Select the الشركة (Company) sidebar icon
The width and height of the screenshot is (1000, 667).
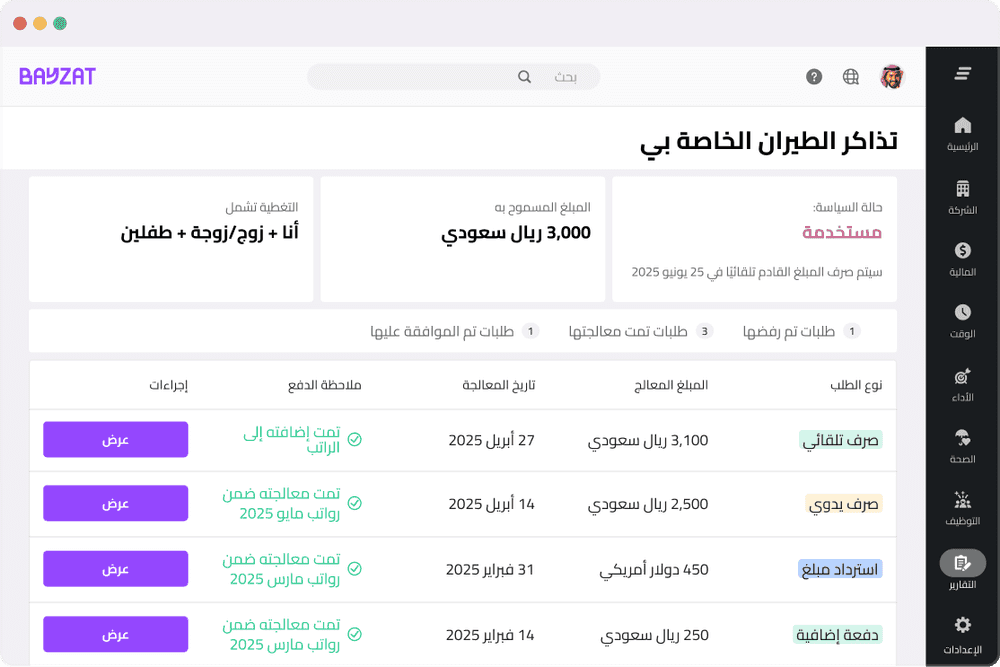[x=962, y=192]
